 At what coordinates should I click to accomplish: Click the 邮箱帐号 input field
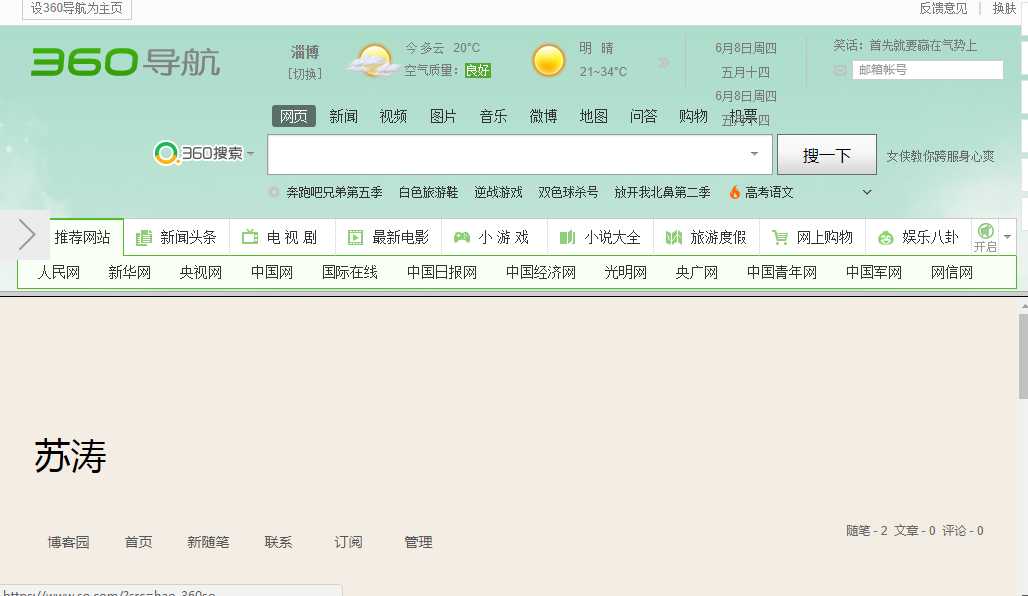pos(928,70)
